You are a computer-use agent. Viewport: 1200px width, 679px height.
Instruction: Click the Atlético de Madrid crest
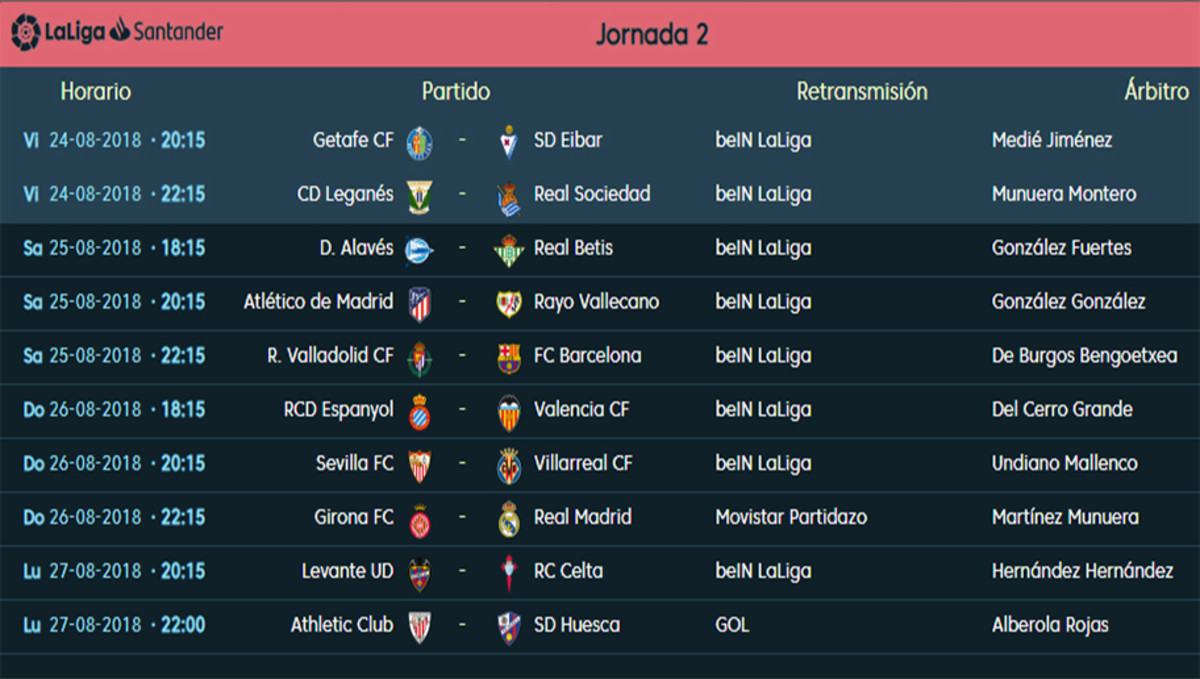tap(419, 304)
